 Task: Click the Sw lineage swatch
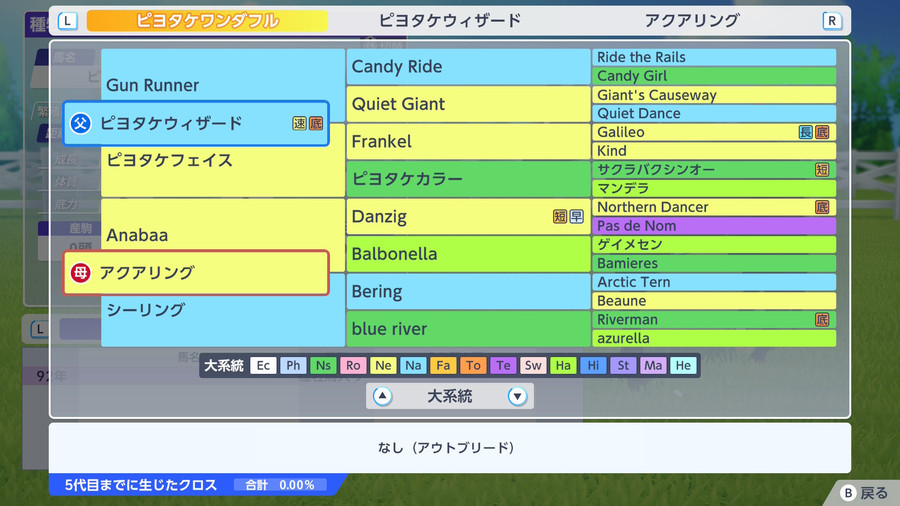pyautogui.click(x=533, y=365)
